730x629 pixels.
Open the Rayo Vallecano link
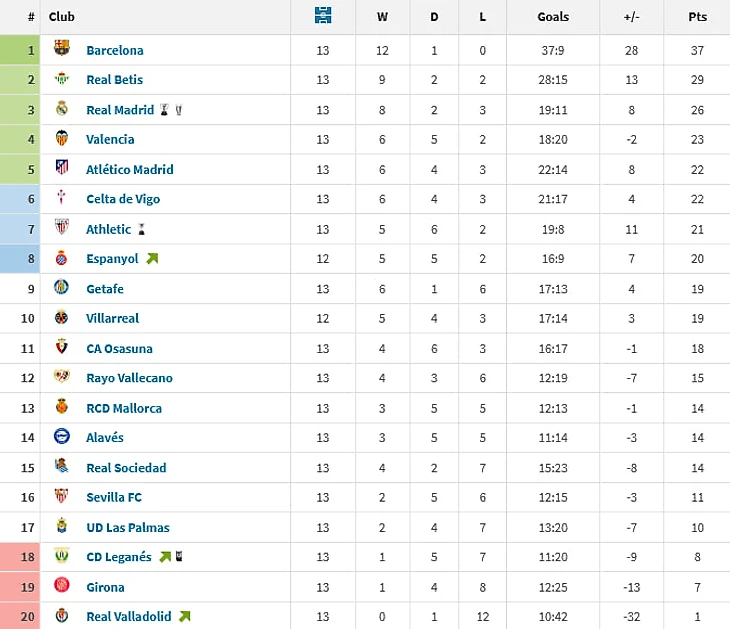point(129,378)
